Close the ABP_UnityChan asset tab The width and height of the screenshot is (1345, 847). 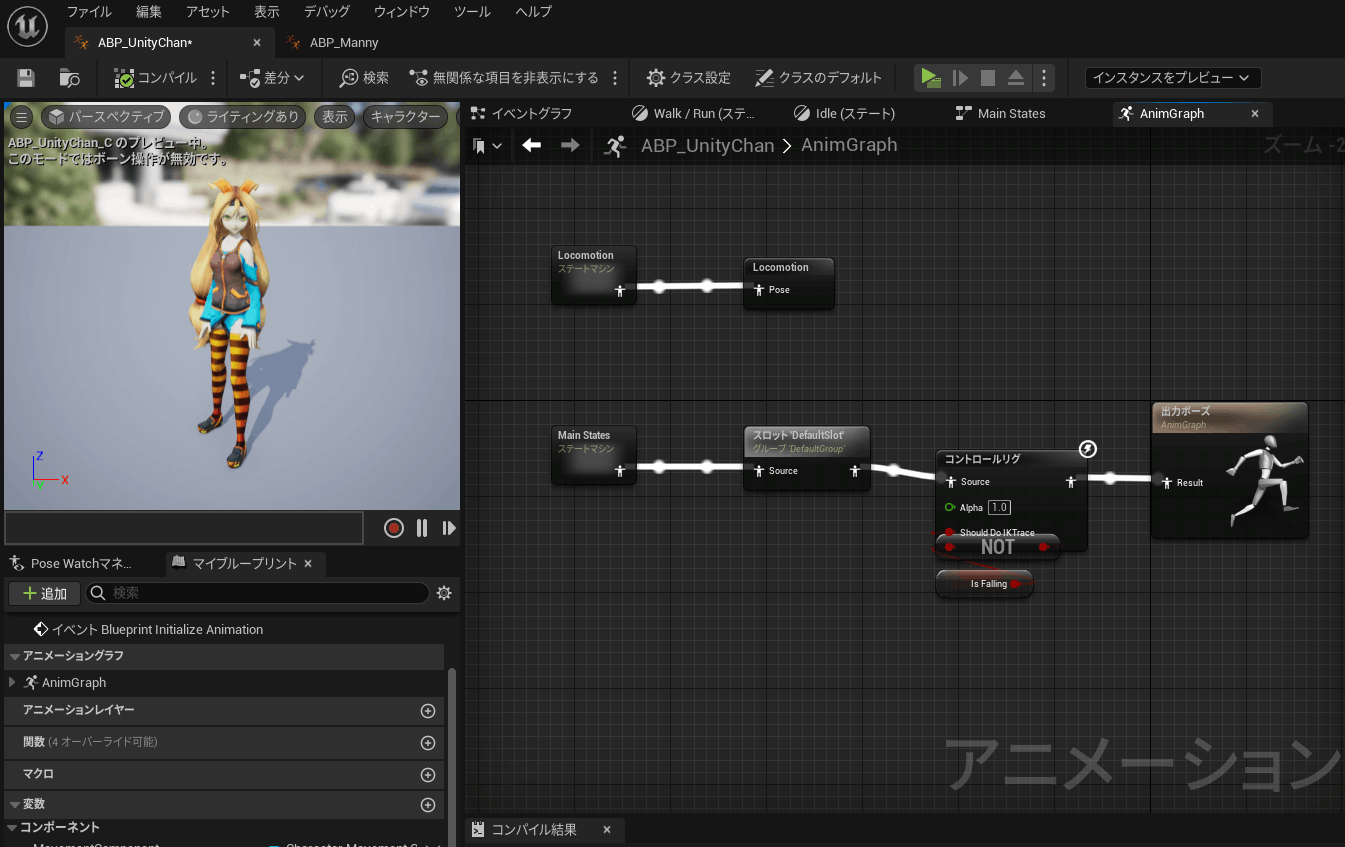pos(257,43)
